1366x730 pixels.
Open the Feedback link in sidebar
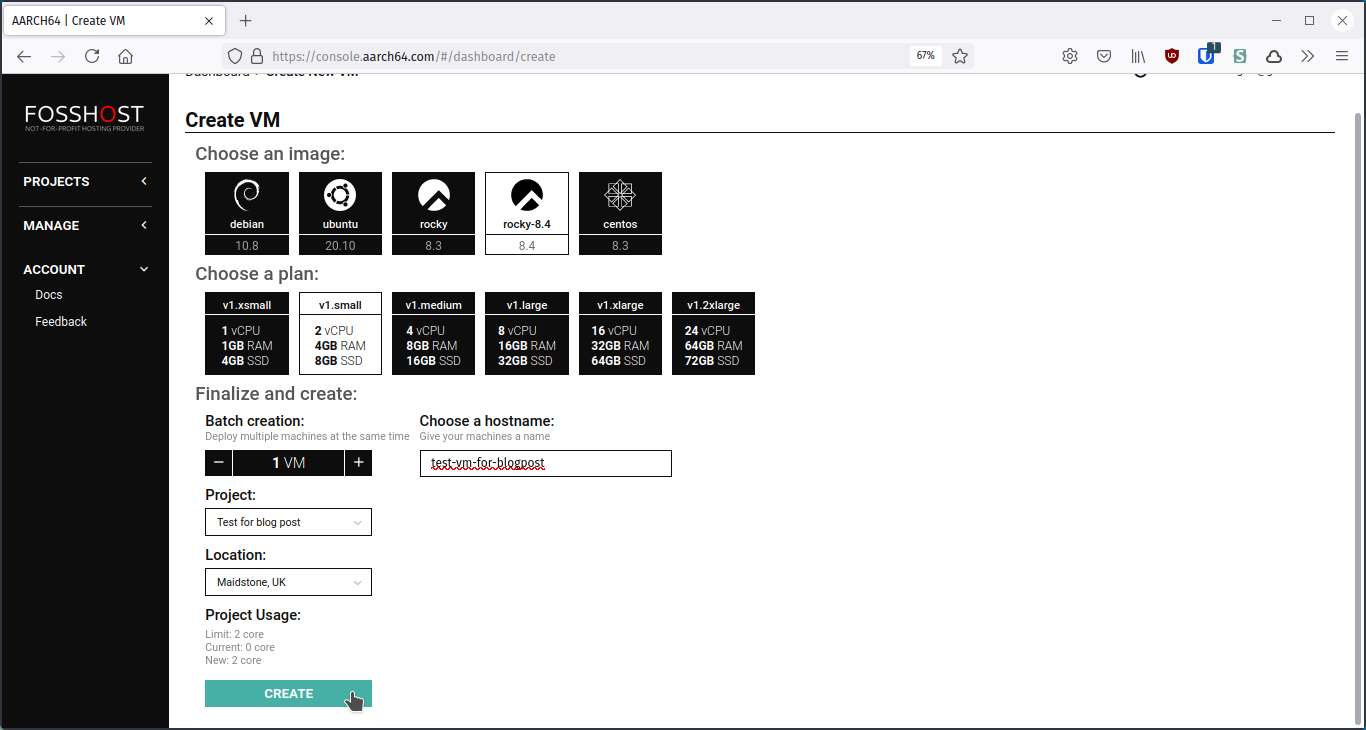tap(61, 322)
